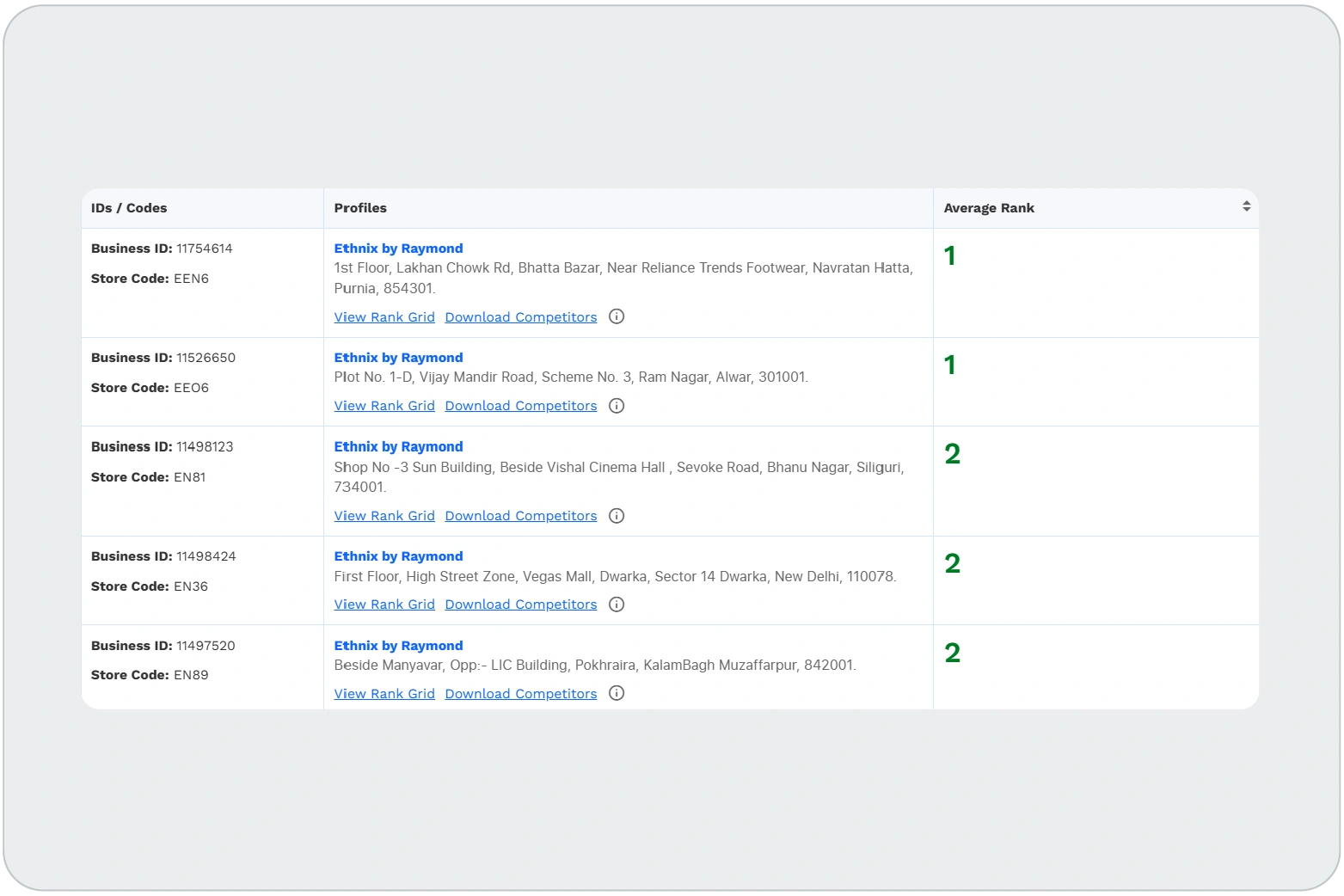Download Competitors for Purnia store
This screenshot has width=1344, height=896.
[520, 317]
